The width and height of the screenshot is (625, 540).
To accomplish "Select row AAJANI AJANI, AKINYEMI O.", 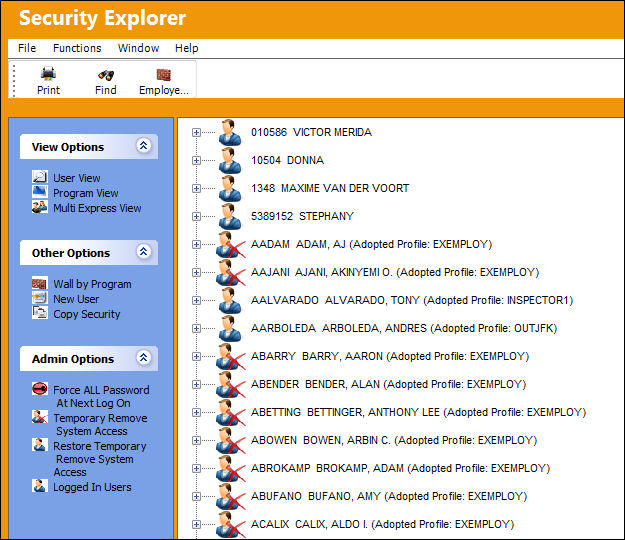I will pyautogui.click(x=395, y=272).
